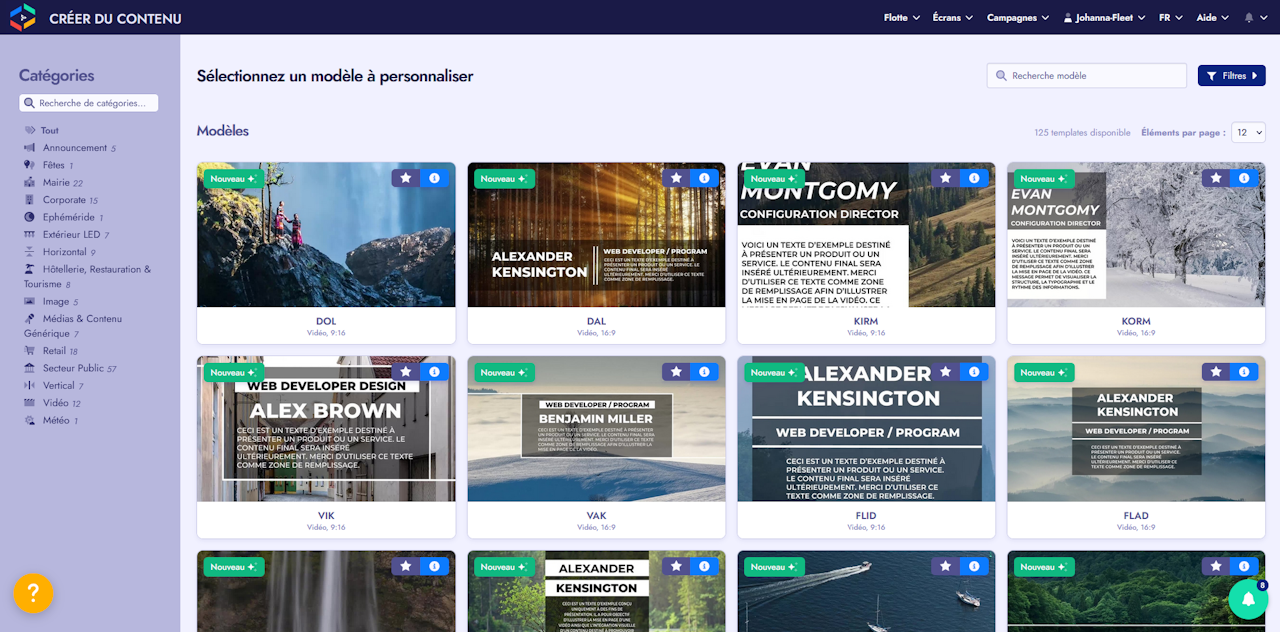The width and height of the screenshot is (1280, 632).
Task: Open the FR language dropdown
Action: click(1170, 17)
